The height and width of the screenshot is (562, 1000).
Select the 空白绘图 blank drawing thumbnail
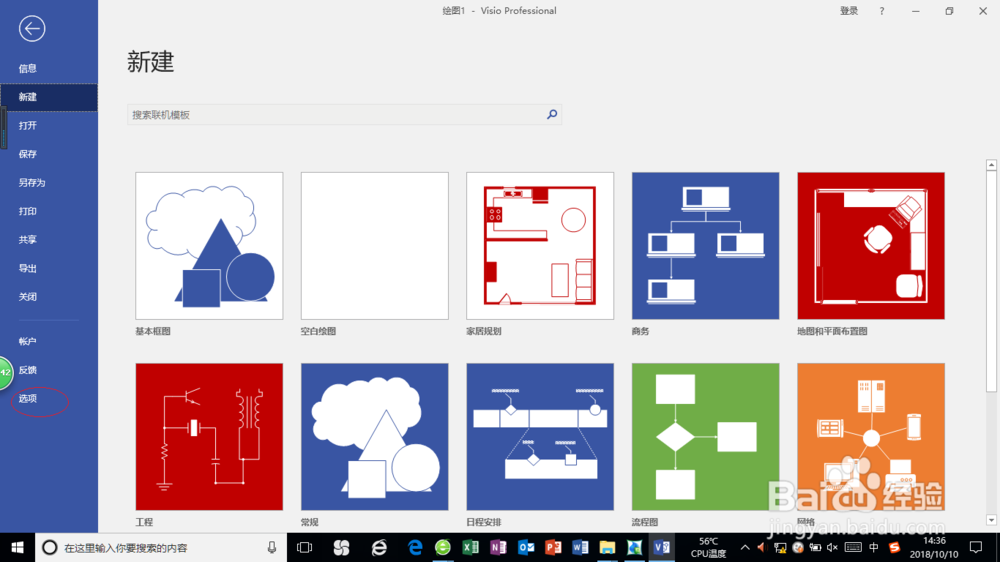click(x=374, y=246)
